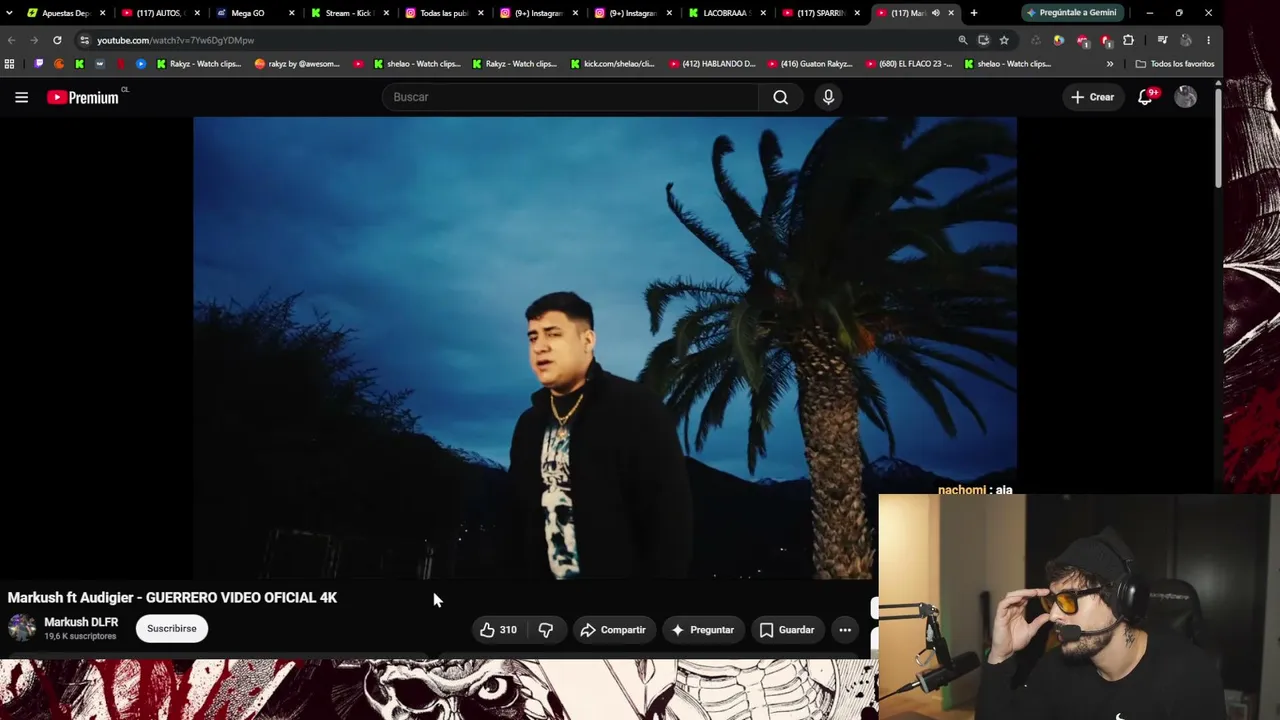The height and width of the screenshot is (720, 1280).
Task: Start voice search with the microphone icon
Action: click(828, 97)
